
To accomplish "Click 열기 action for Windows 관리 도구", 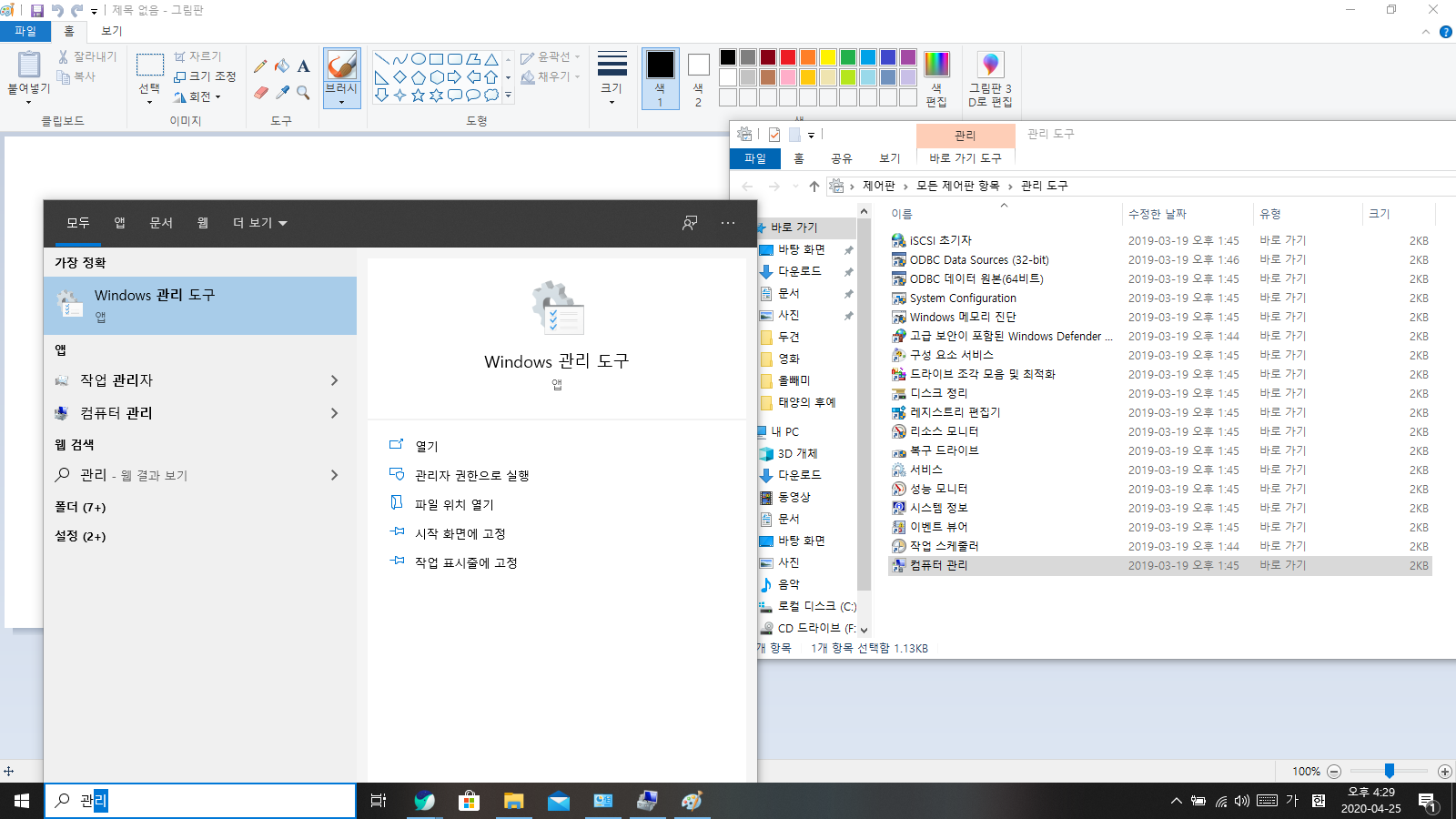I will click(427, 446).
